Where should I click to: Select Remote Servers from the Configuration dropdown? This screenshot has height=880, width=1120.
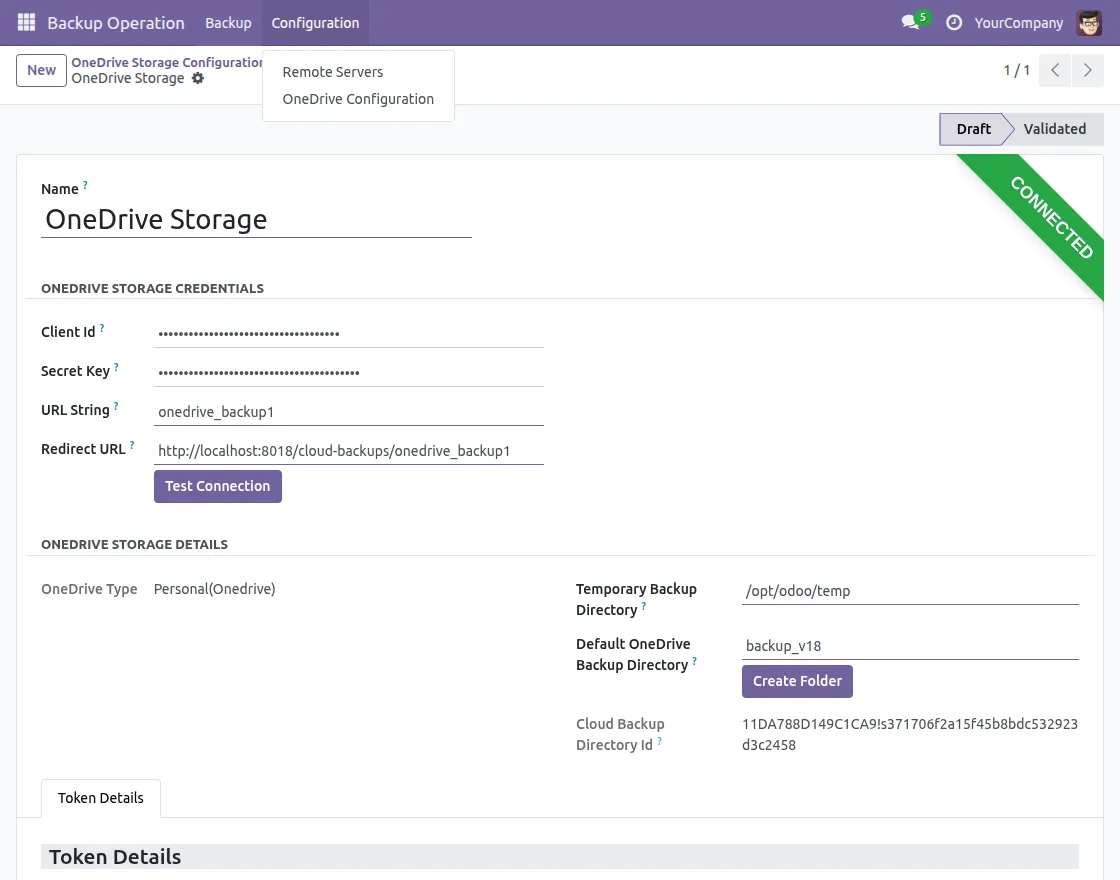click(x=333, y=72)
